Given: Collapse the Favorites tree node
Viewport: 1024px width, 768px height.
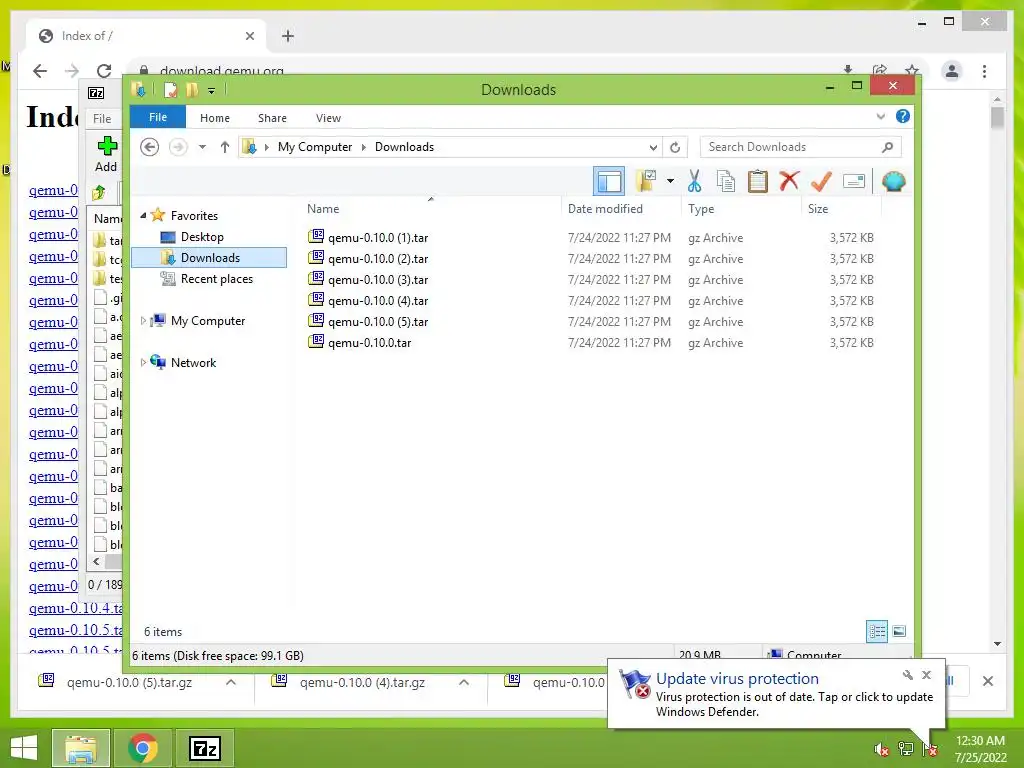Looking at the screenshot, I should click(143, 215).
